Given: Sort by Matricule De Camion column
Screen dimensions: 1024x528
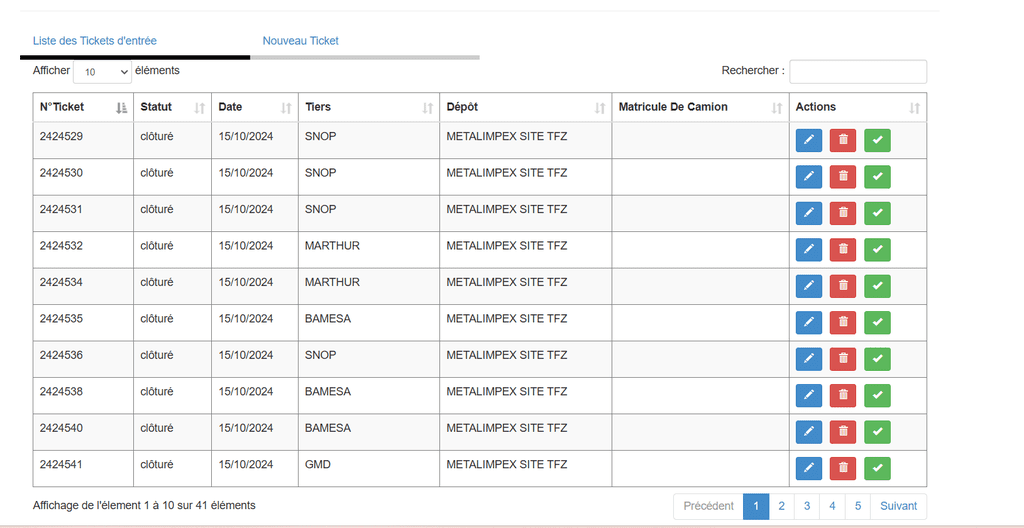Looking at the screenshot, I should [x=700, y=107].
